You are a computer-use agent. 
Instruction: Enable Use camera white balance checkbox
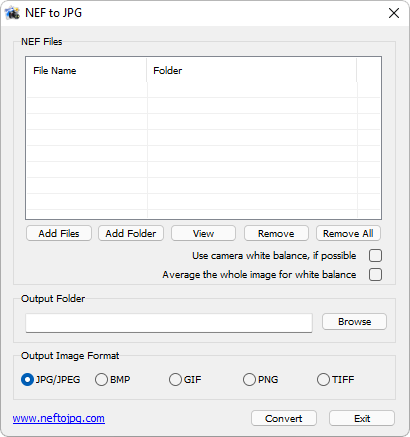tap(375, 256)
